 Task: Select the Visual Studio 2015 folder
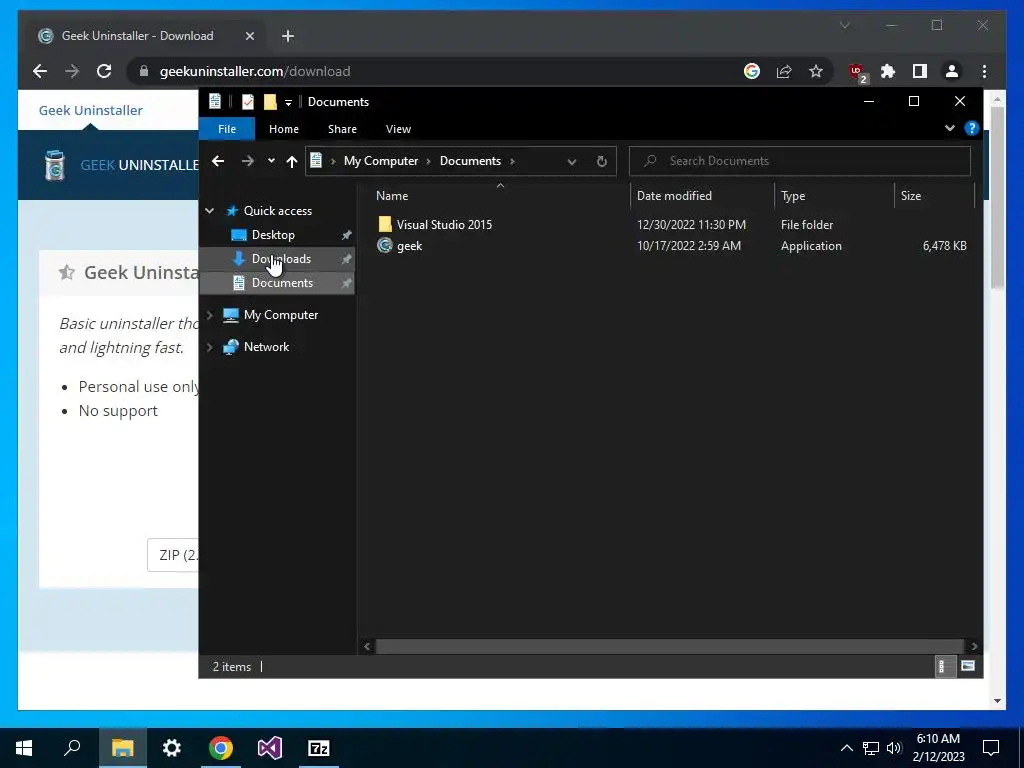coord(444,225)
